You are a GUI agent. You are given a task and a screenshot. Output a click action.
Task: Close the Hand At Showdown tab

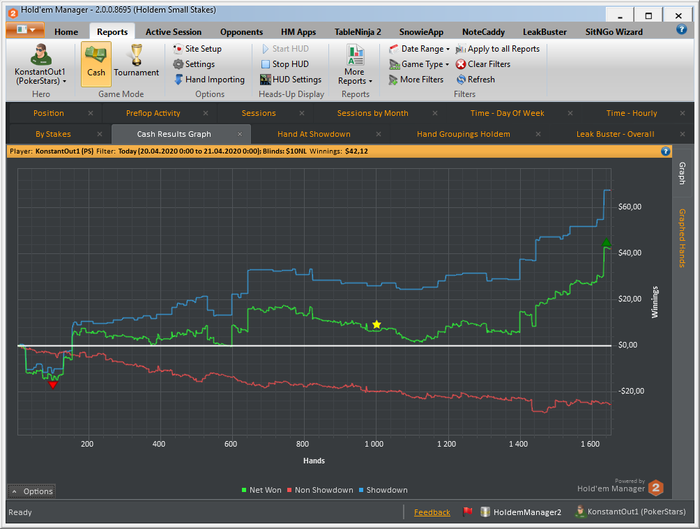pos(379,134)
